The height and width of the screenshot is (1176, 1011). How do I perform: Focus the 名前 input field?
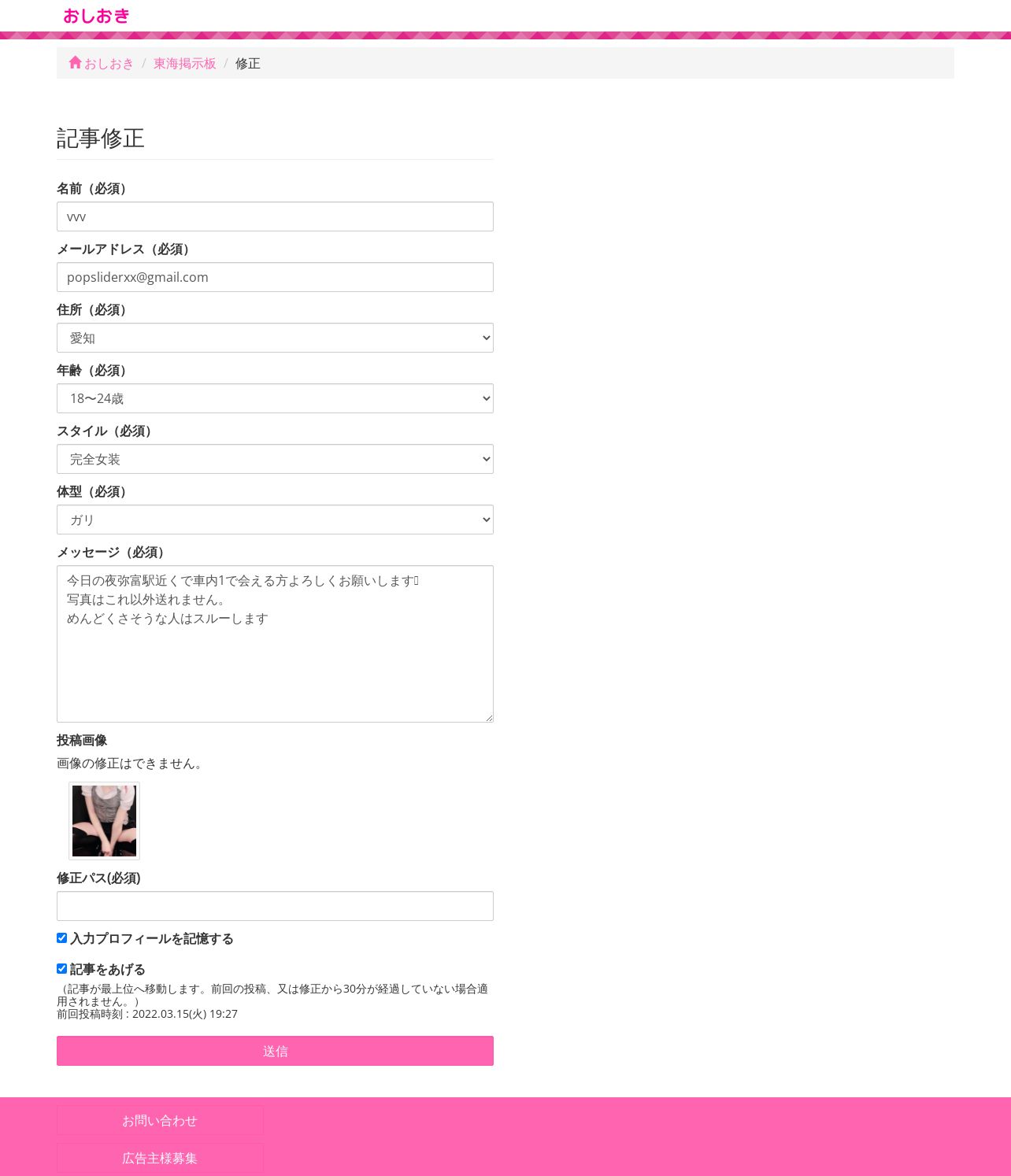275,216
